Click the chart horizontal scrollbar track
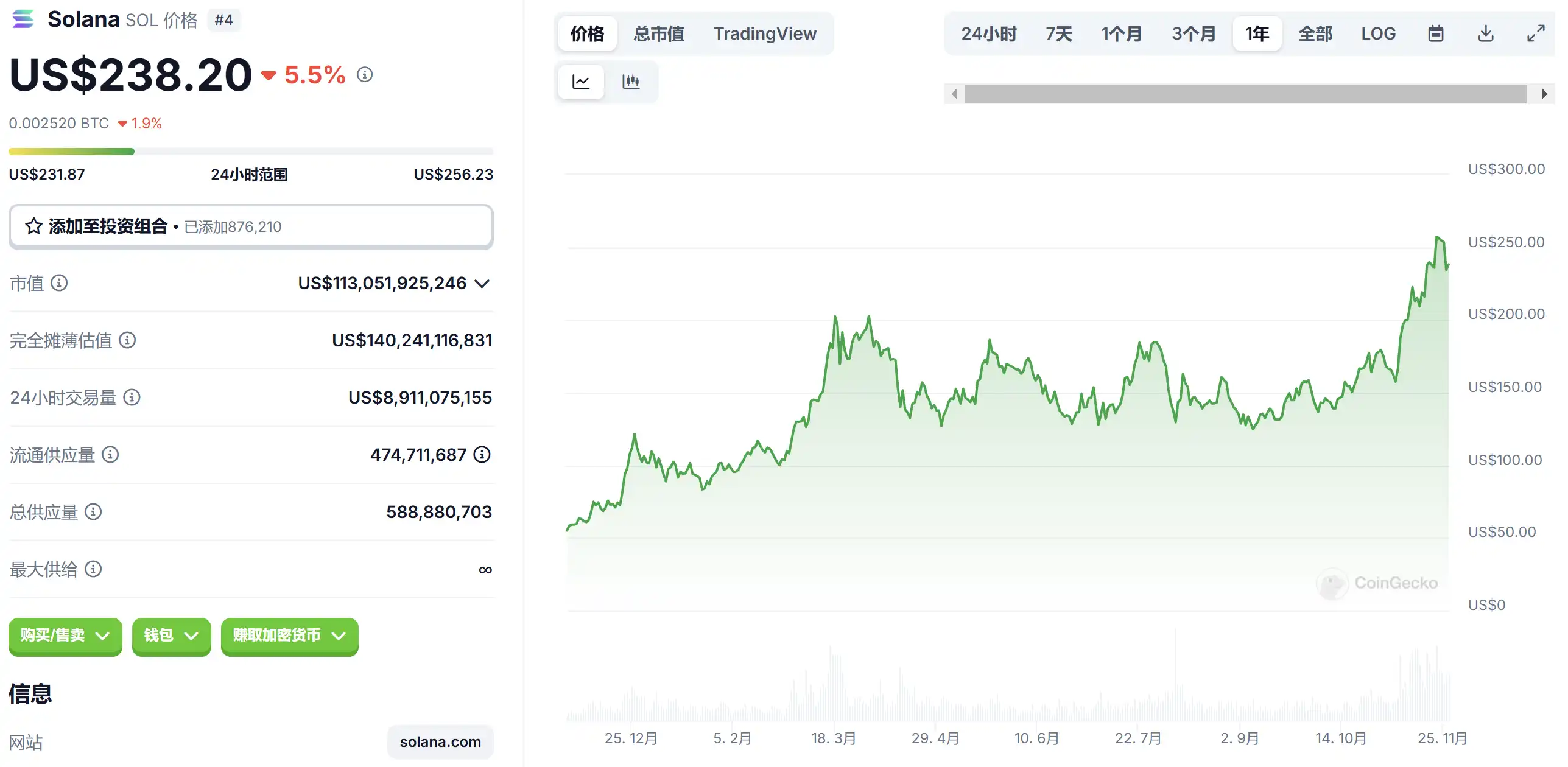Image resolution: width=1568 pixels, height=767 pixels. 1245,94
